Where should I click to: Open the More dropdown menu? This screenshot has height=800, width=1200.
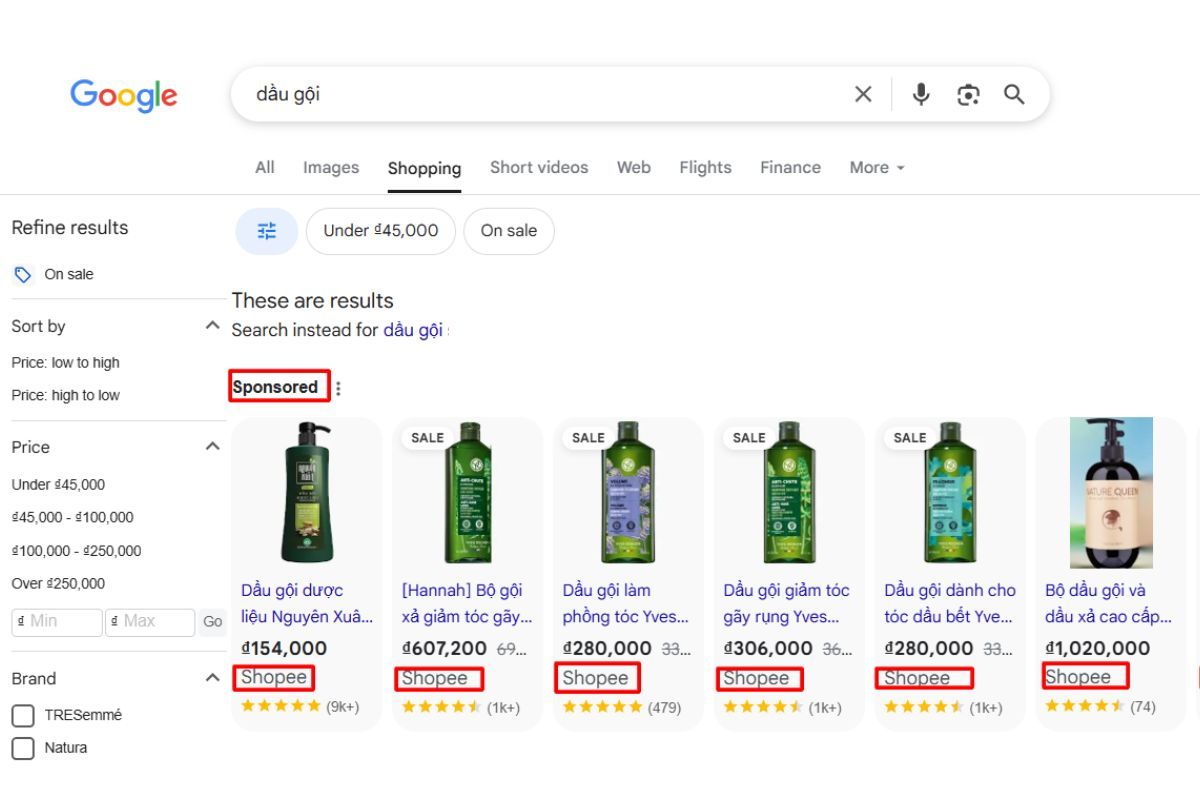(x=877, y=167)
